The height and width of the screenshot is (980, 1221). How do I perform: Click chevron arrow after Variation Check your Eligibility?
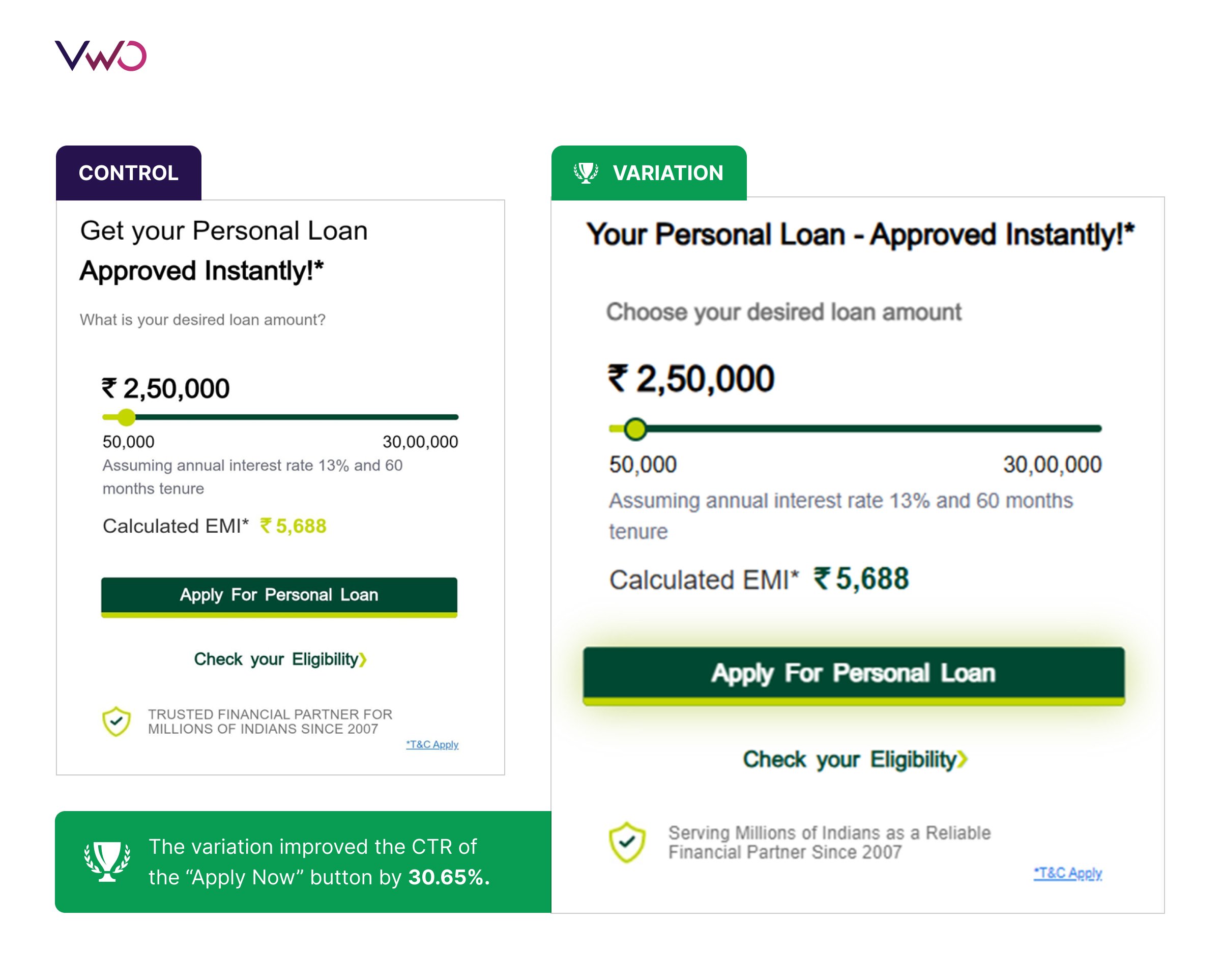[x=962, y=759]
